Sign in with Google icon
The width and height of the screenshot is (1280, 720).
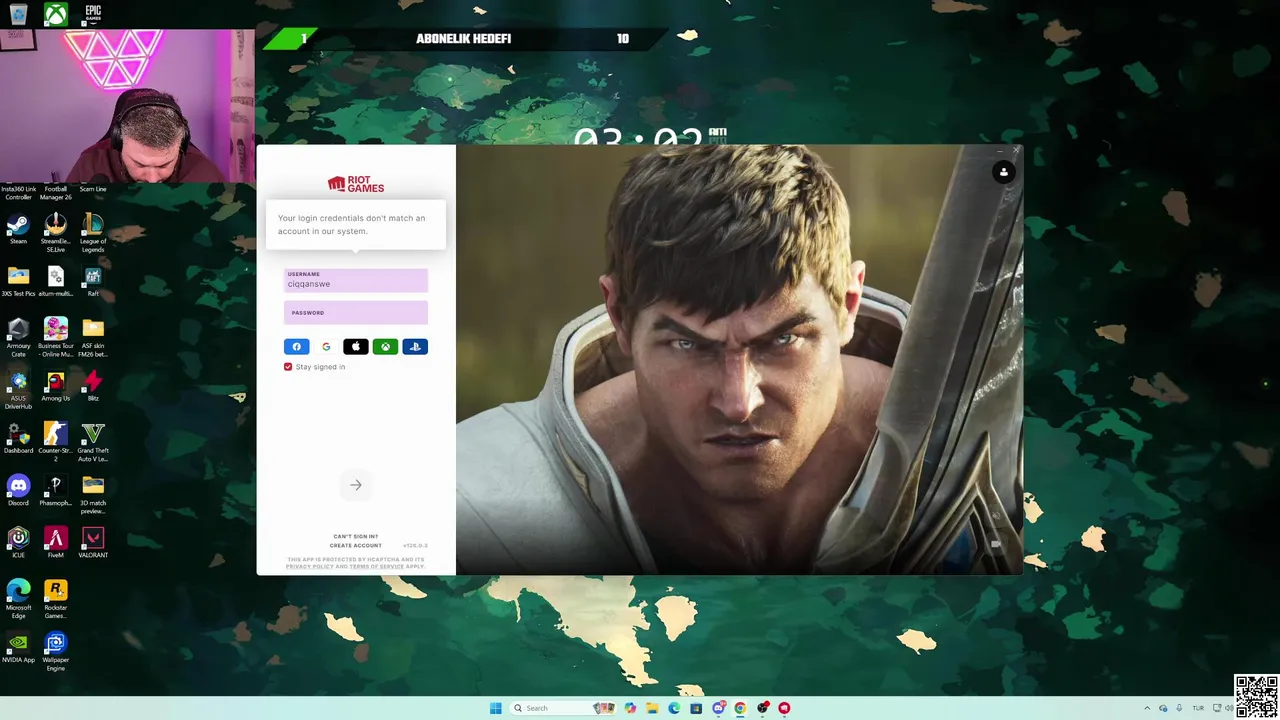point(326,347)
